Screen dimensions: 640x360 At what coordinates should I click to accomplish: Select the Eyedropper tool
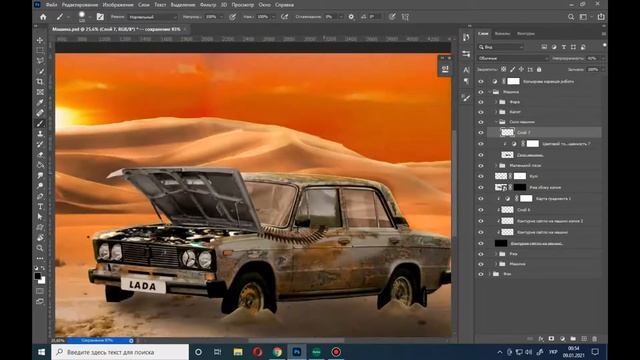(40, 102)
